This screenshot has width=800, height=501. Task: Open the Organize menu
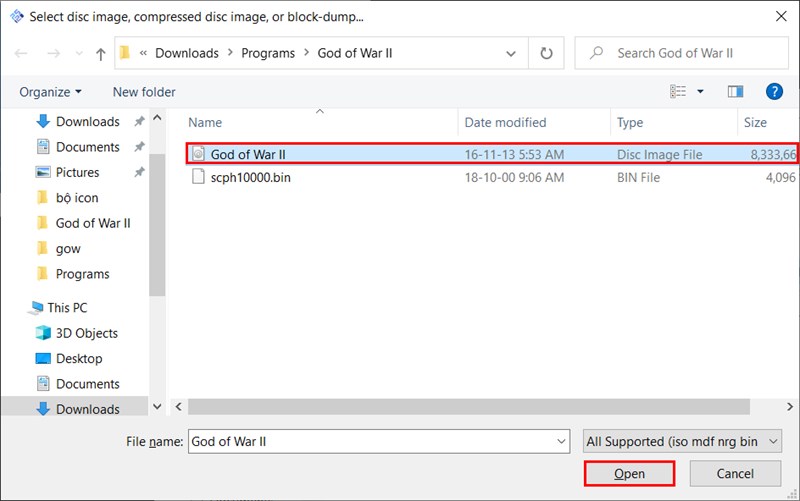click(50, 92)
